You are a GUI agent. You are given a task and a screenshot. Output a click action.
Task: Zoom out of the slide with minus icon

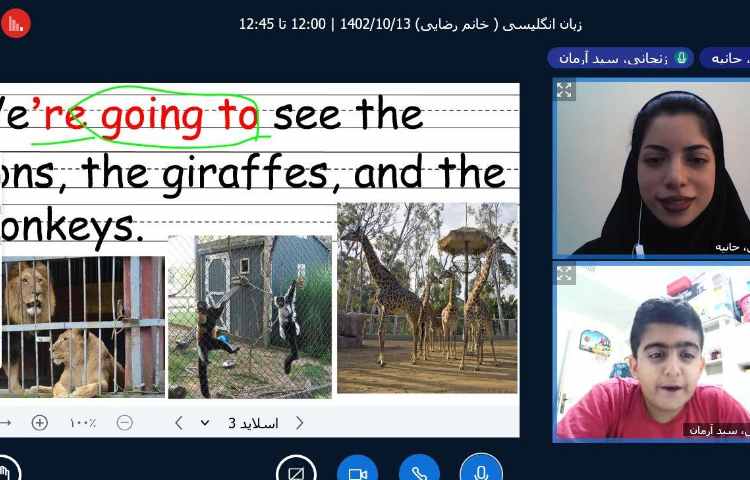coord(124,423)
